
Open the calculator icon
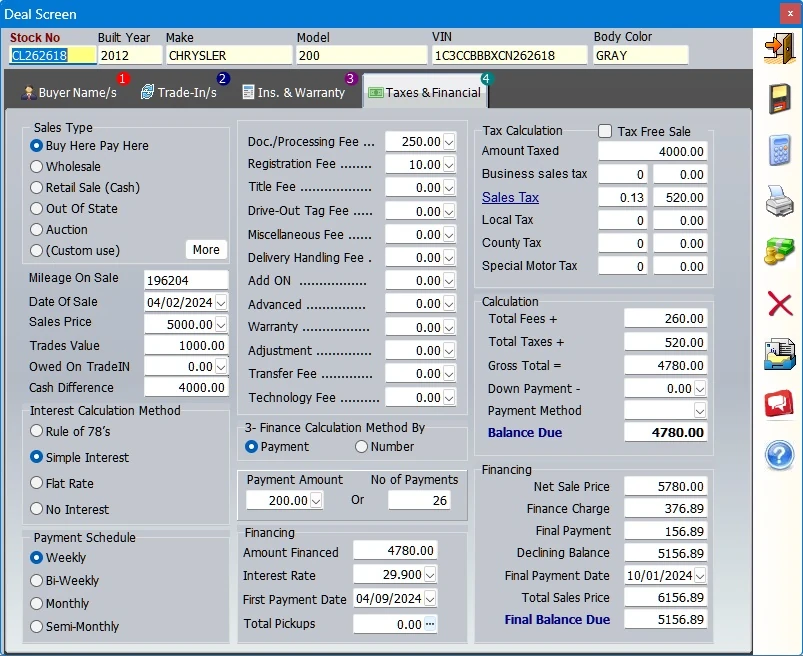[779, 150]
